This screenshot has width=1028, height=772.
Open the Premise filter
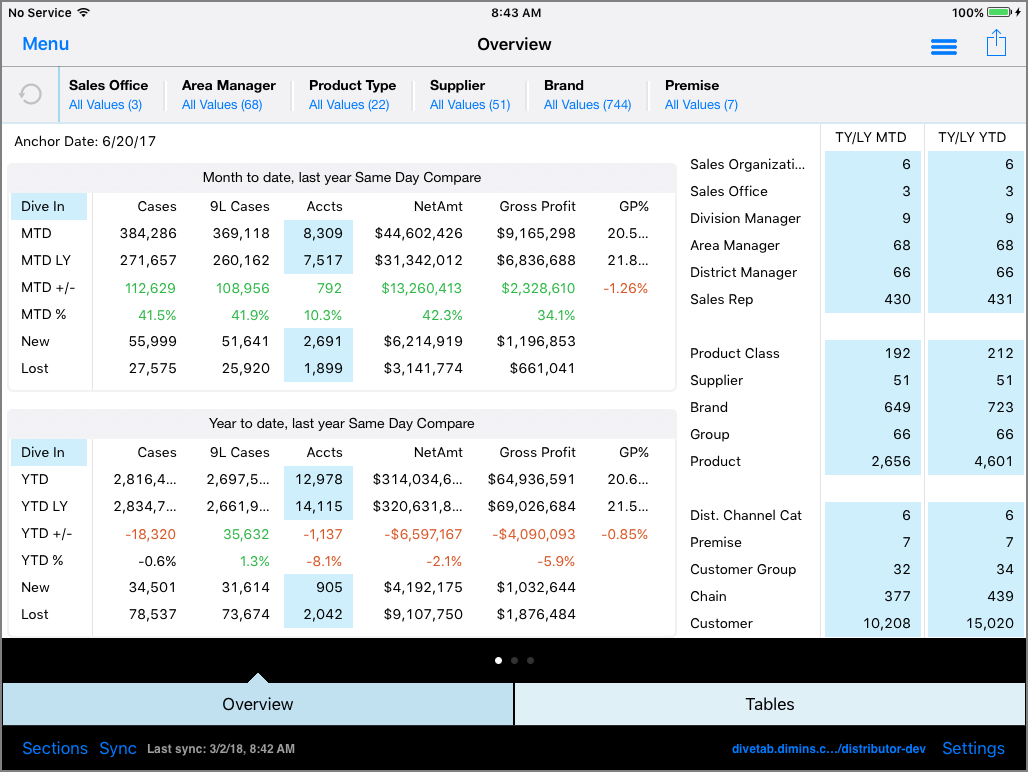click(x=701, y=94)
